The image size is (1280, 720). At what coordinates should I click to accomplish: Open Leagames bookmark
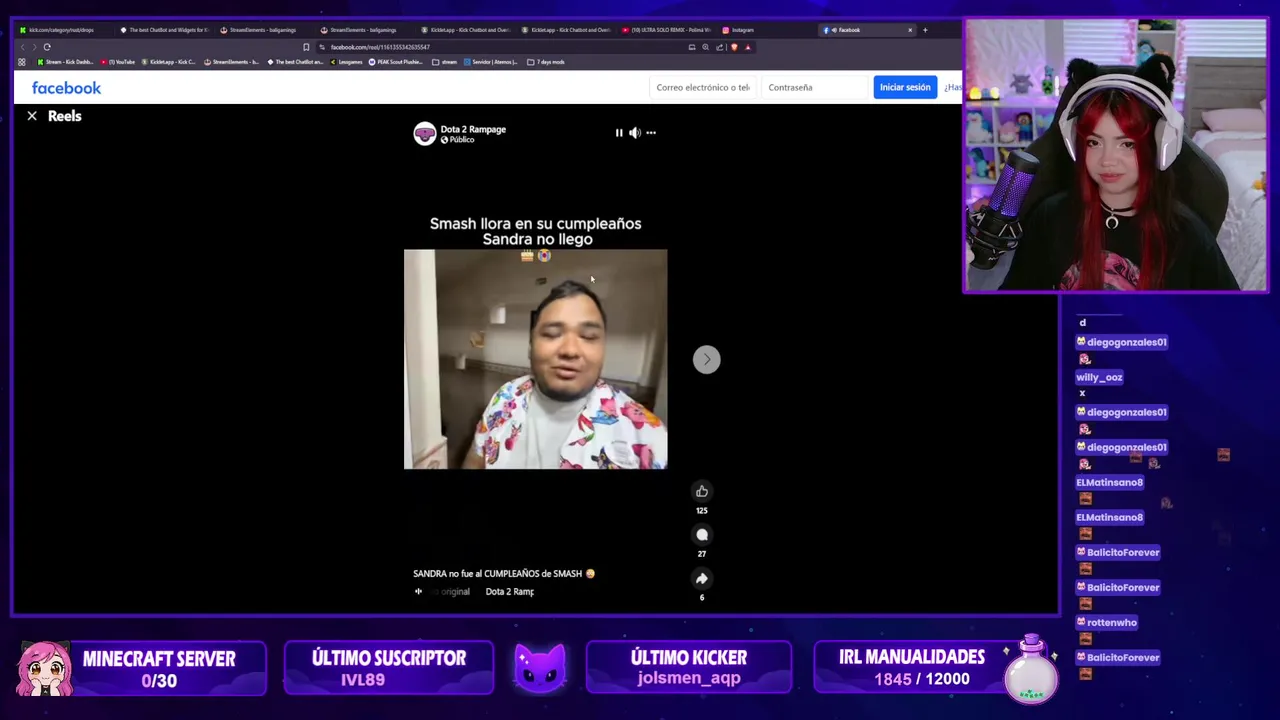pos(345,62)
